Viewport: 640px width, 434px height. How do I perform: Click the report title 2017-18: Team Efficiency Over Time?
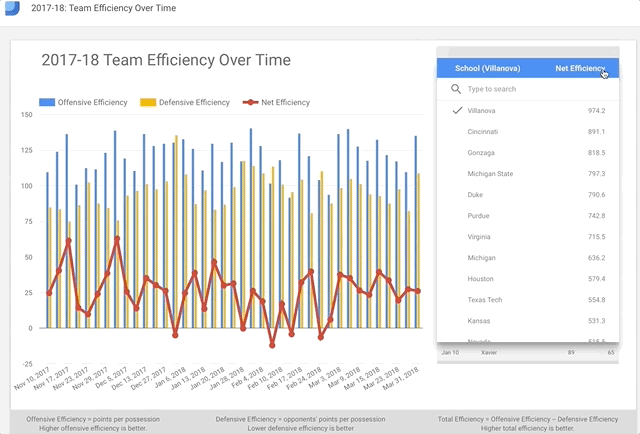pos(104,8)
